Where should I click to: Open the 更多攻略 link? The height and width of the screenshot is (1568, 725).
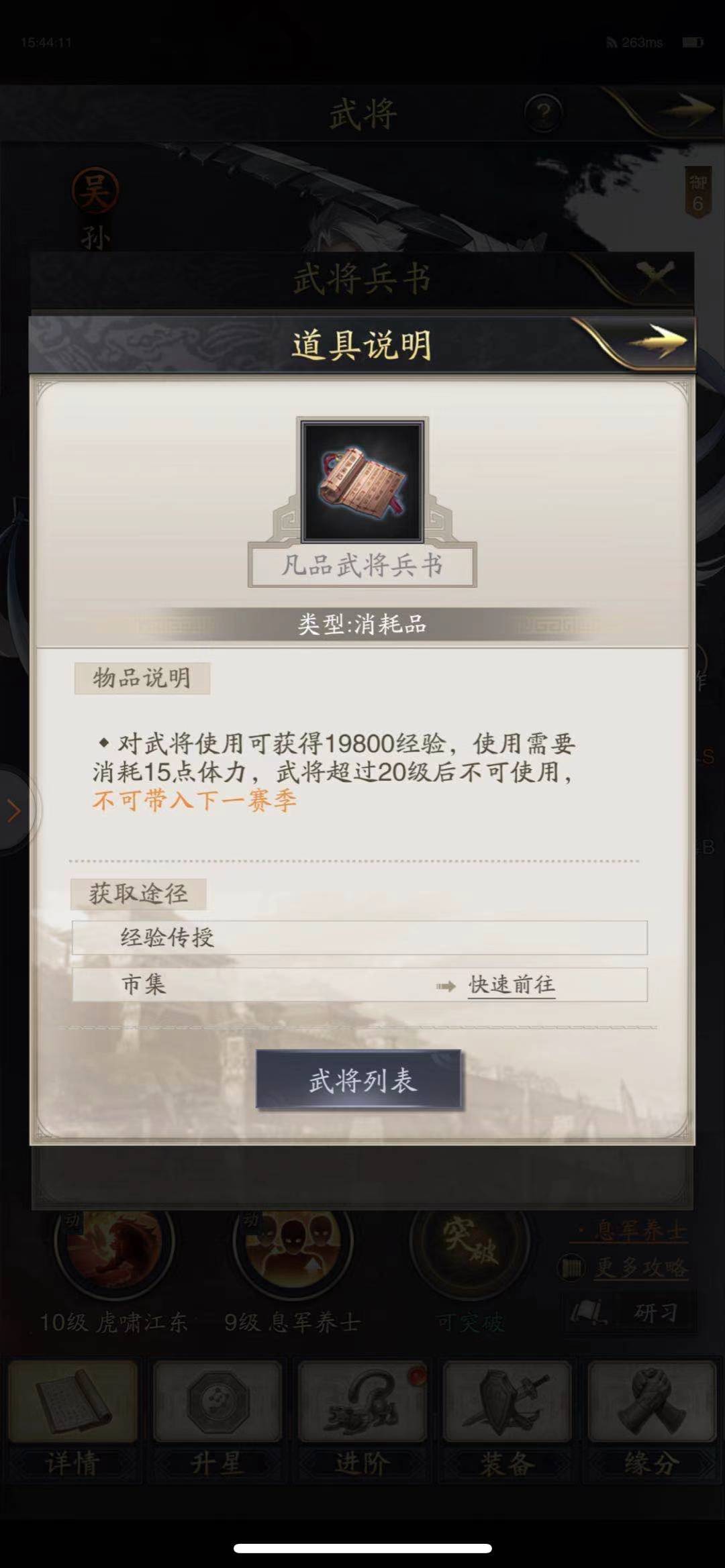point(641,1267)
